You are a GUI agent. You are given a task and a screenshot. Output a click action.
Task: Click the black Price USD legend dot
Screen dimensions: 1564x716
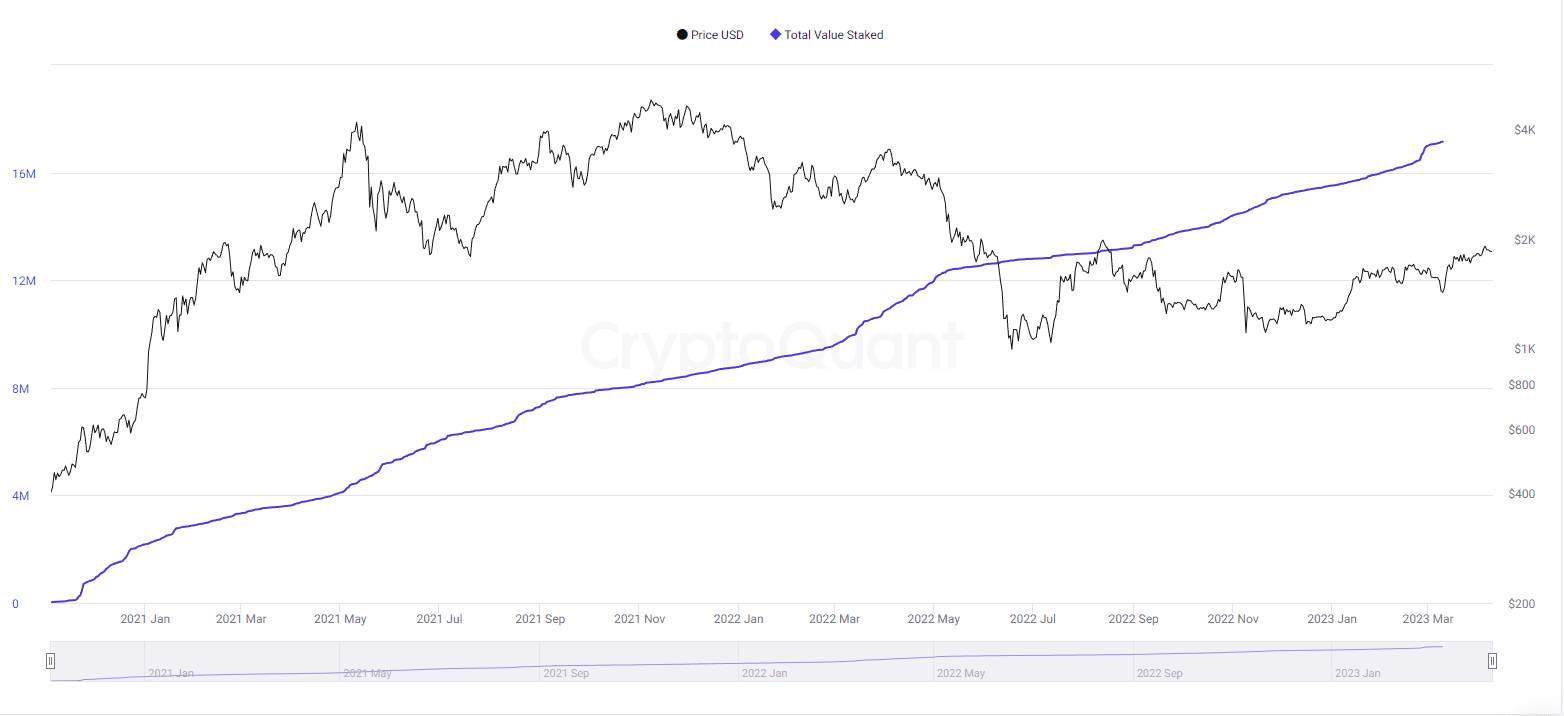pos(682,35)
